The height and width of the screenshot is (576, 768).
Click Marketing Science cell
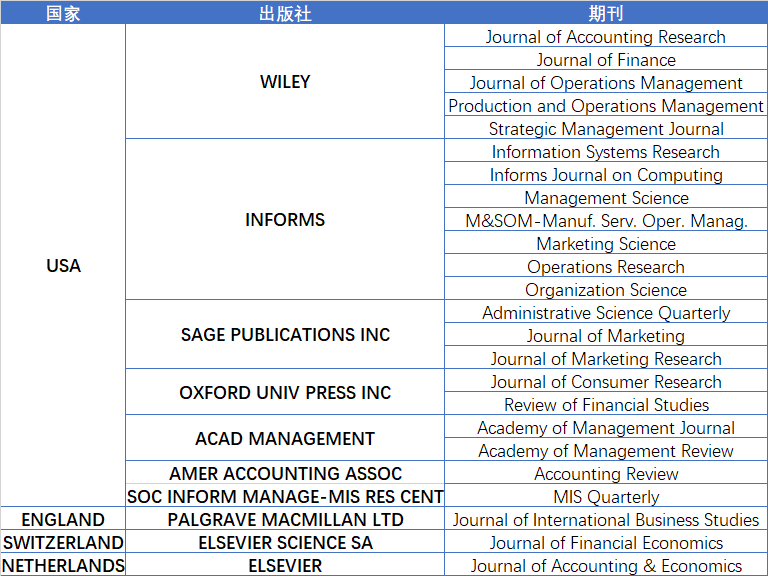pos(606,243)
